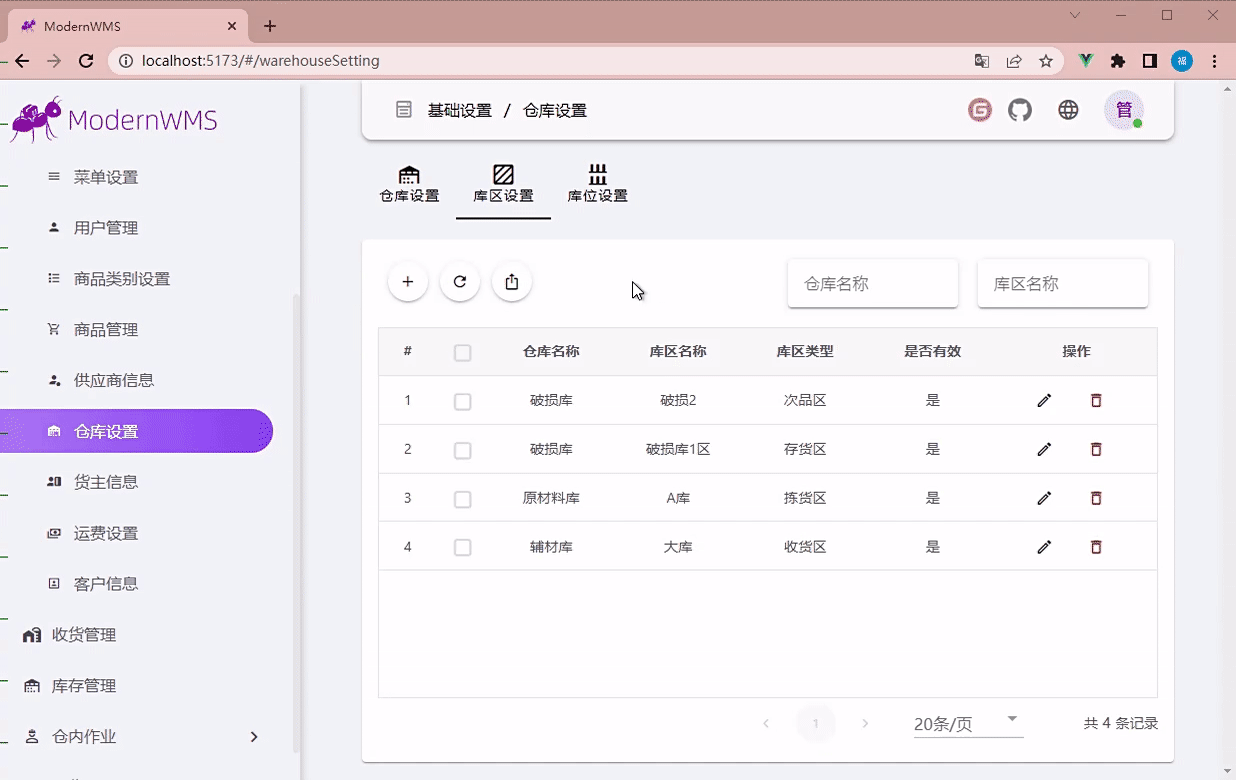Check the box for the 原材料库 row
Screen dimensions: 1236x780
(462, 499)
